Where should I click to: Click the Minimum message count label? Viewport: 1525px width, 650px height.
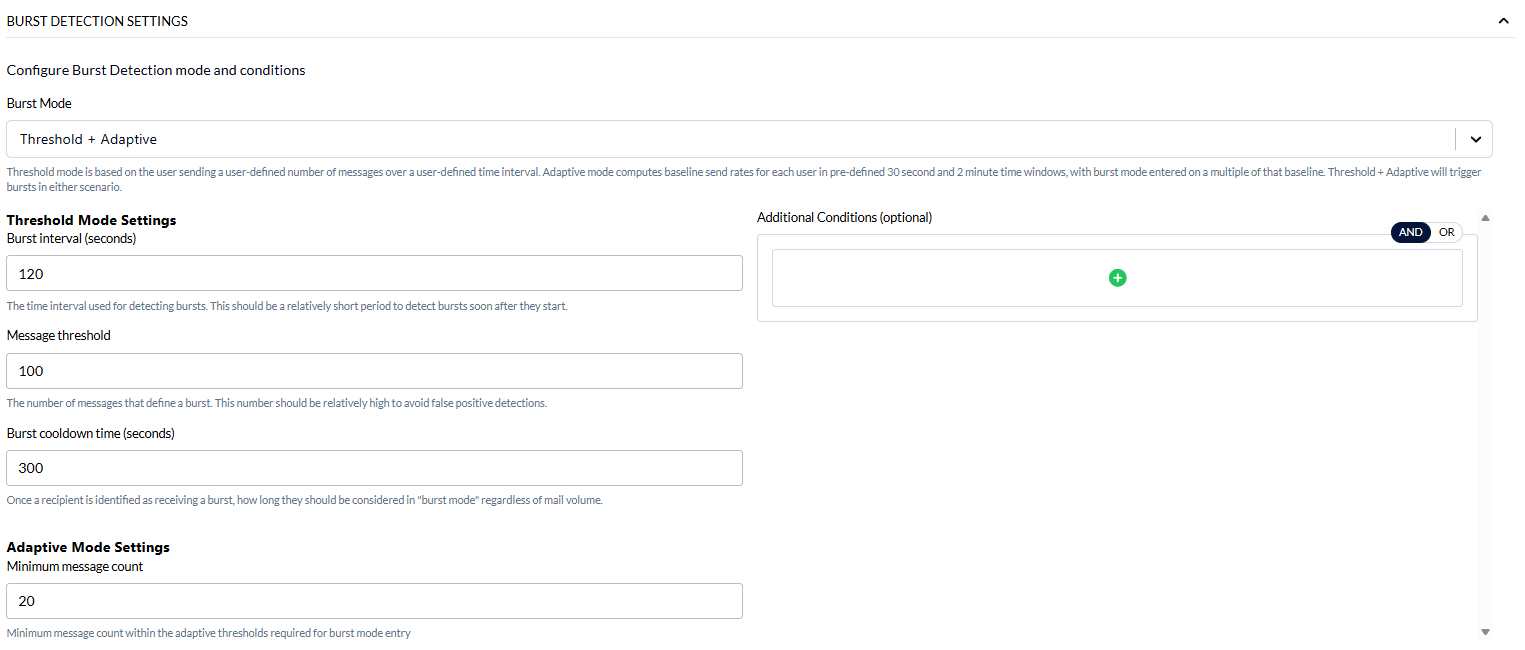75,567
